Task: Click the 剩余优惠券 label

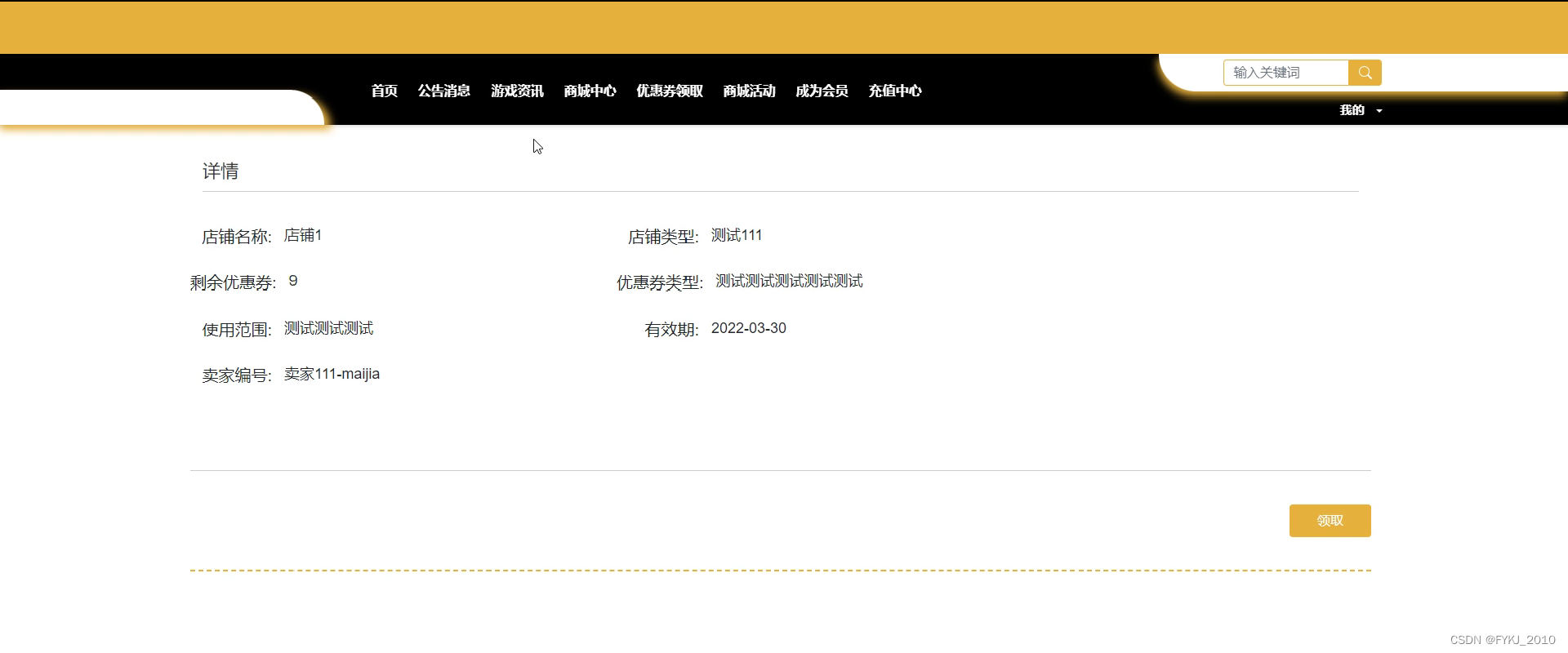Action: pyautogui.click(x=234, y=282)
